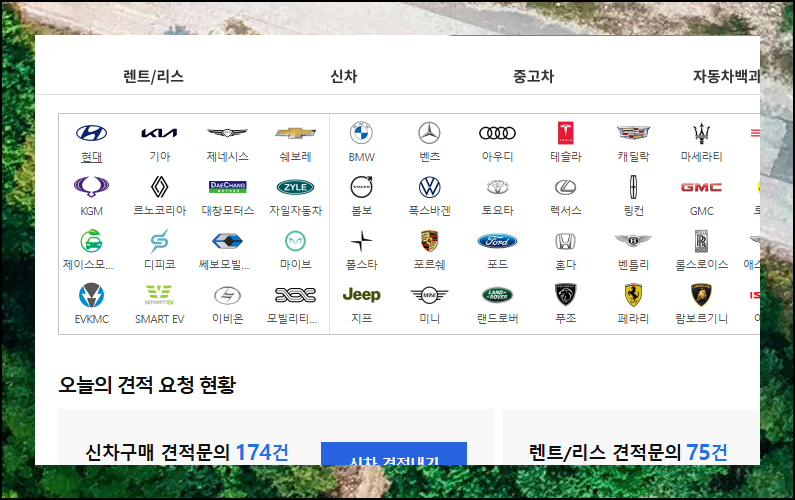795x500 pixels.
Task: Choose the MaiV (마이브) logo
Action: coord(296,241)
